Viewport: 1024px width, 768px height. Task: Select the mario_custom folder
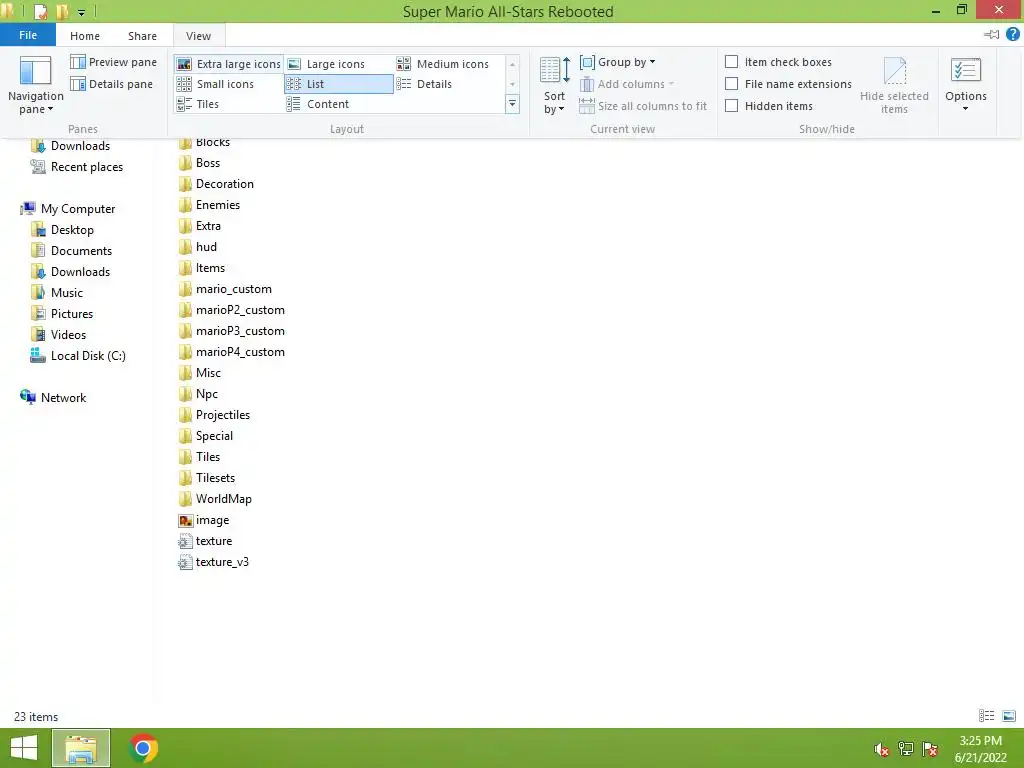pos(225,289)
